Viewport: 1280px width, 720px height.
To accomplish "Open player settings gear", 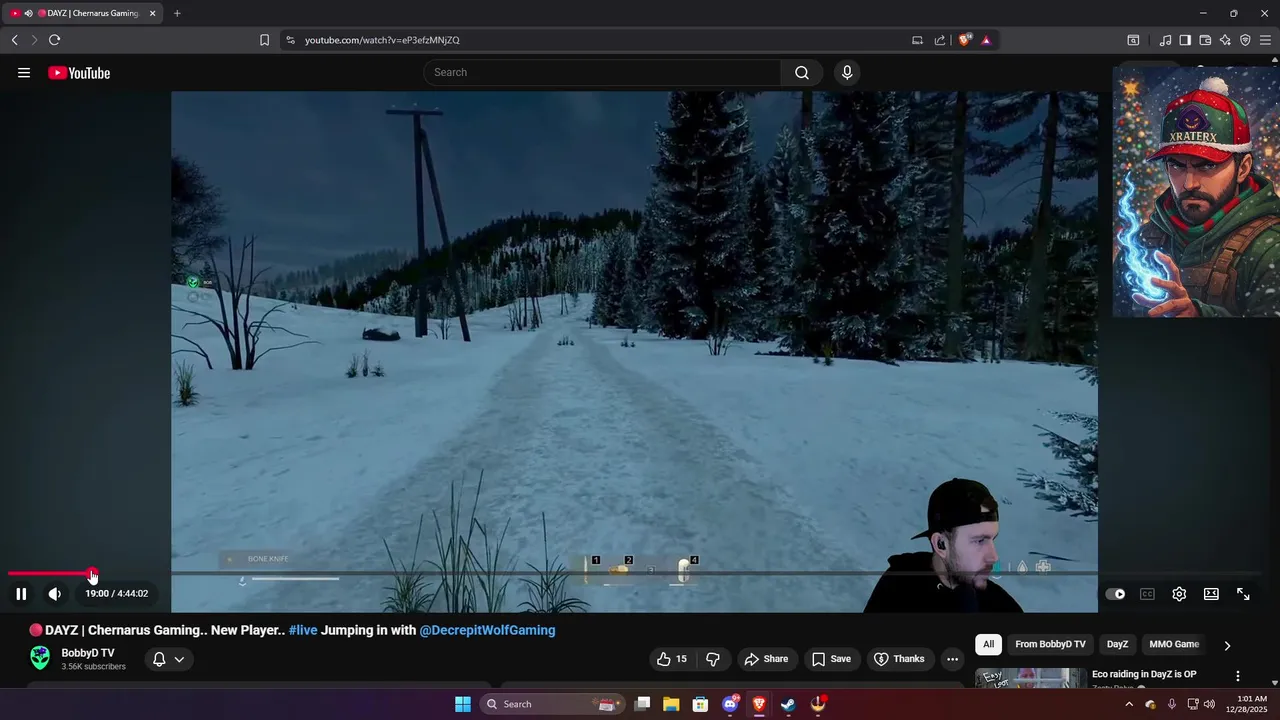I will 1179,594.
